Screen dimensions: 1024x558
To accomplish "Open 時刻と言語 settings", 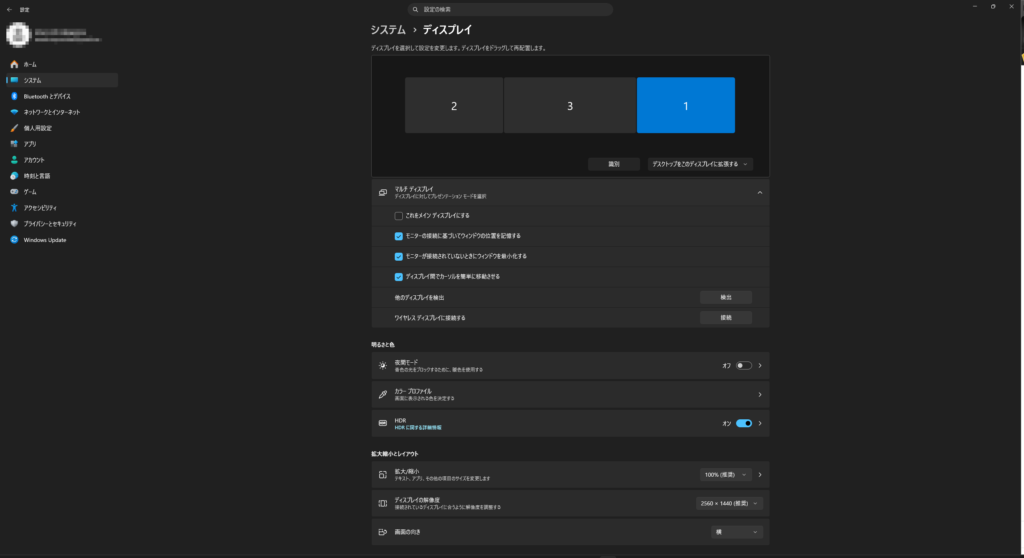I will coord(62,176).
